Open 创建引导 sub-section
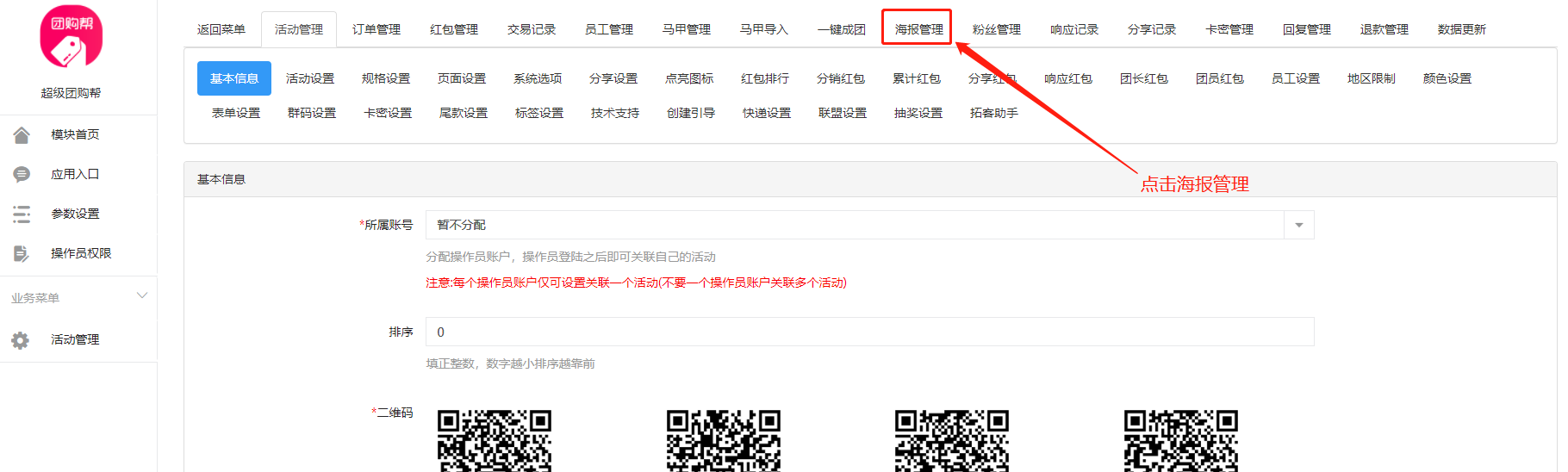 point(691,113)
